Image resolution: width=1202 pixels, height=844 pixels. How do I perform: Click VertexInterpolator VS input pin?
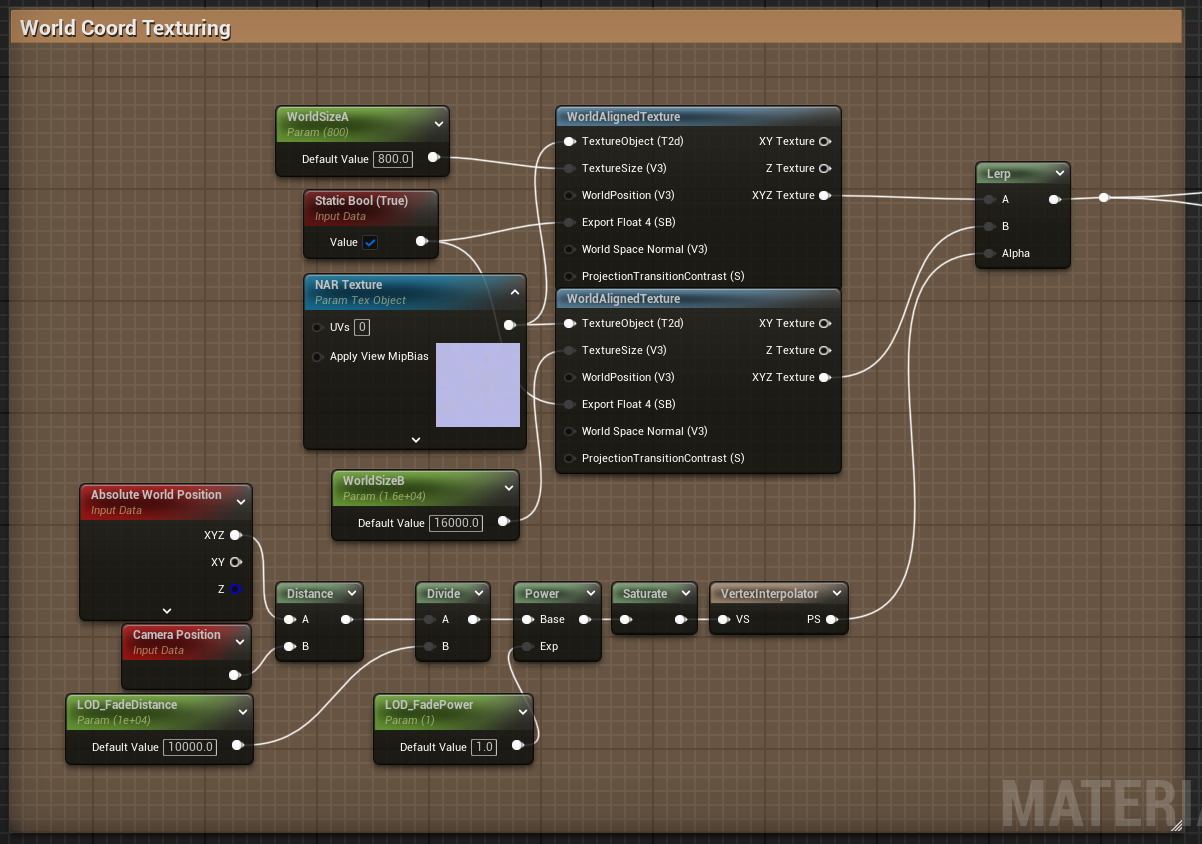coord(722,619)
